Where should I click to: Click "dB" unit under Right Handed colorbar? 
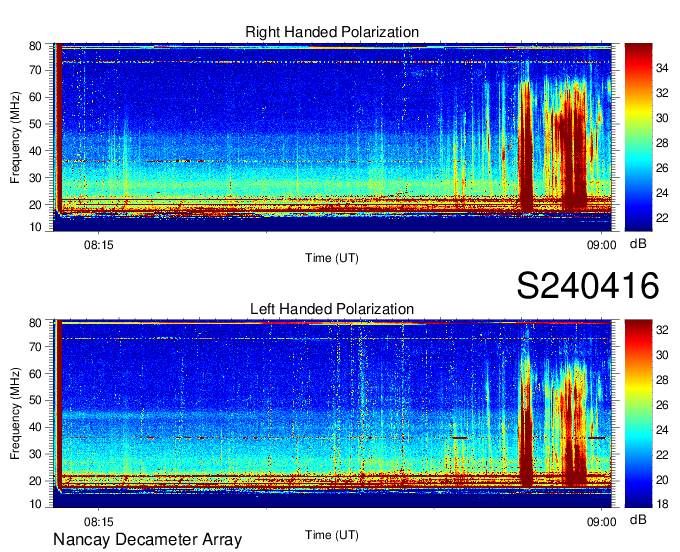tap(638, 244)
